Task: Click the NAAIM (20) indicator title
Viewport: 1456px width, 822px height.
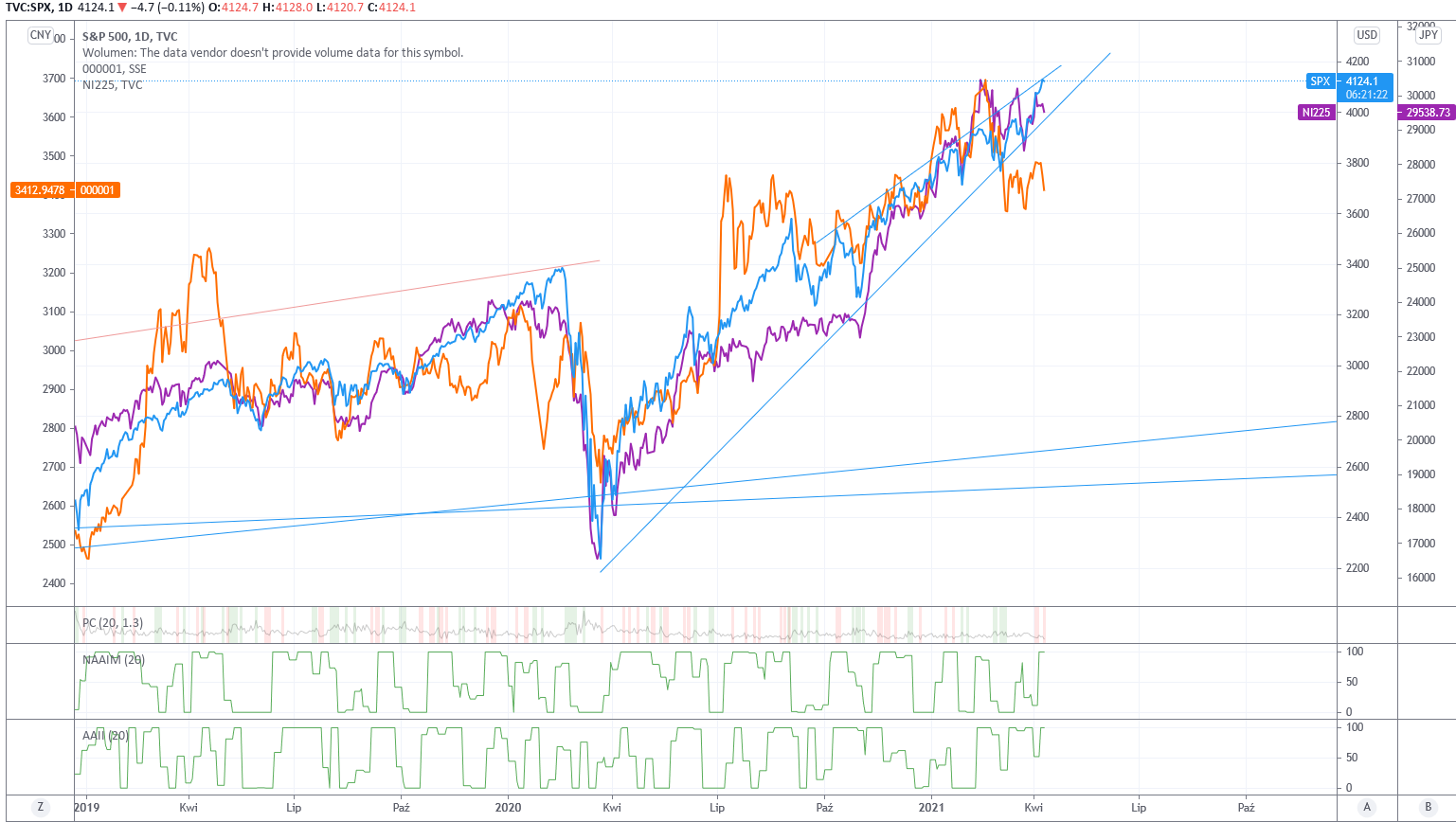Action: (x=114, y=659)
